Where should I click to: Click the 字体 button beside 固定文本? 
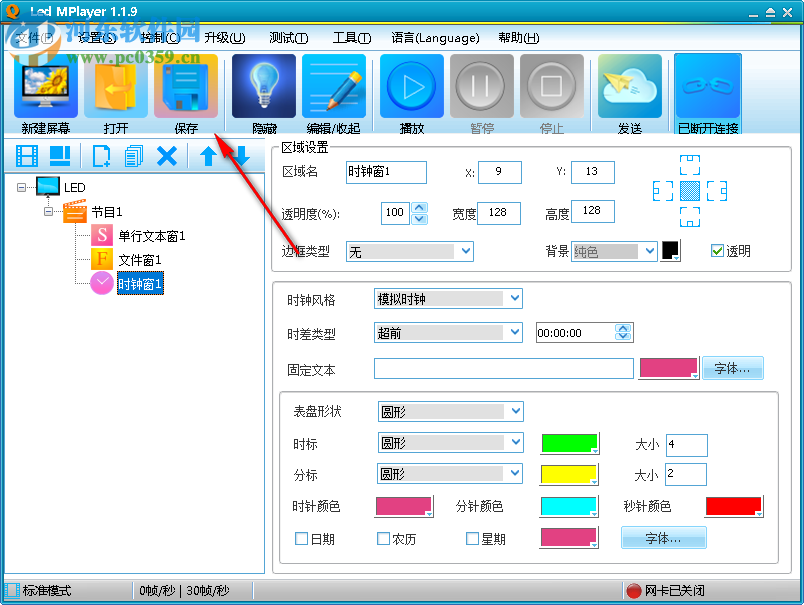click(733, 367)
